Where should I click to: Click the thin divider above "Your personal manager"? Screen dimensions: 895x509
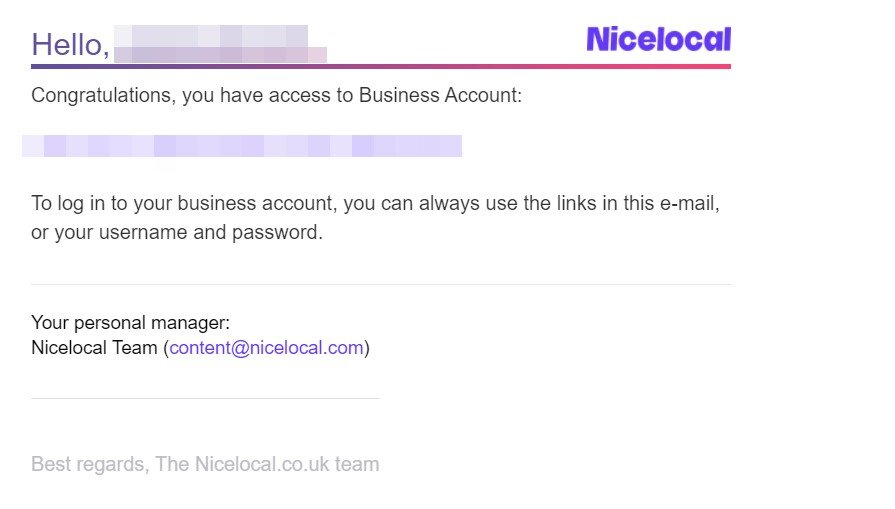point(381,284)
